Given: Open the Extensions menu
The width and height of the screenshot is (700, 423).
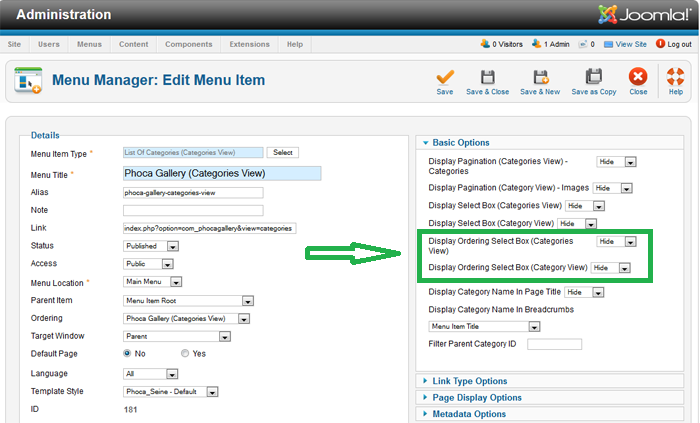Looking at the screenshot, I should pyautogui.click(x=249, y=45).
